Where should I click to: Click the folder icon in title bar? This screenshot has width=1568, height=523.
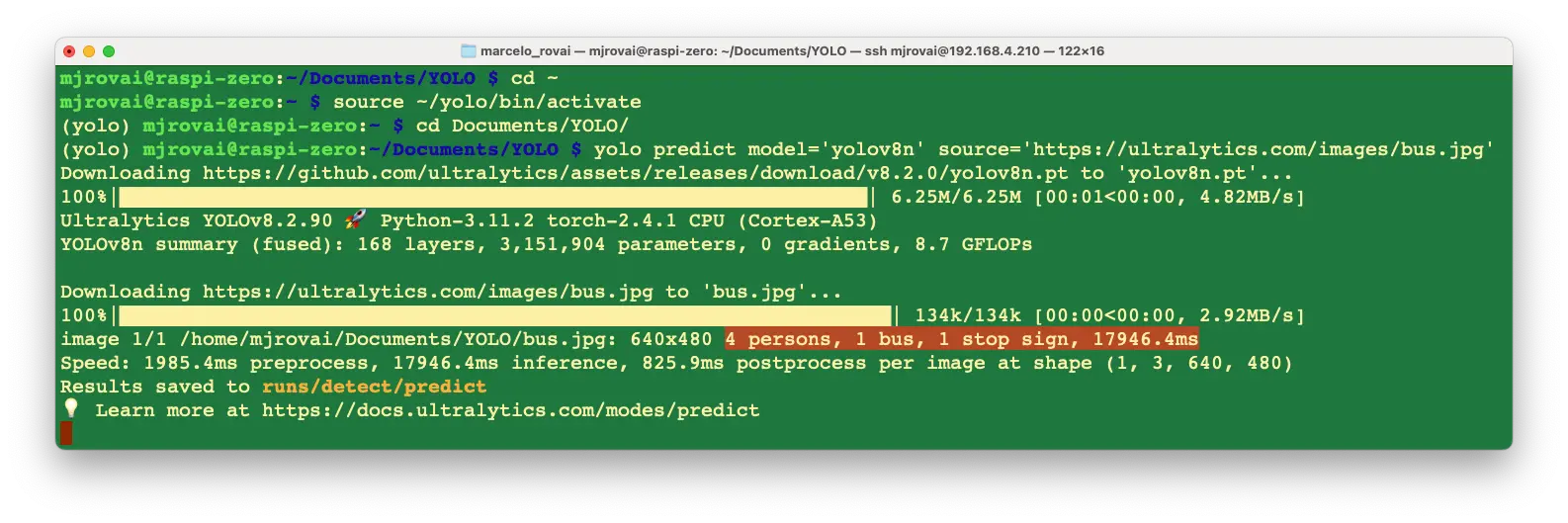(x=469, y=50)
